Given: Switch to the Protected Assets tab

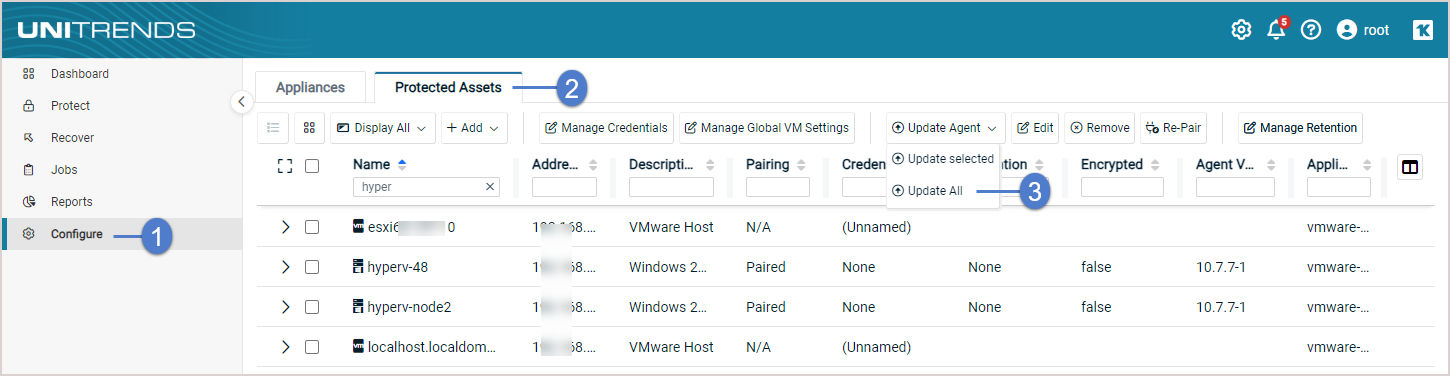Looking at the screenshot, I should (x=448, y=87).
